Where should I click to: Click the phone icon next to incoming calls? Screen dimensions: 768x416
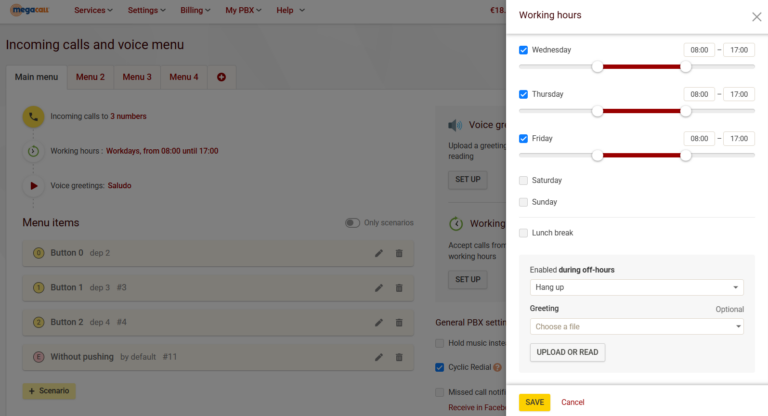click(x=33, y=116)
